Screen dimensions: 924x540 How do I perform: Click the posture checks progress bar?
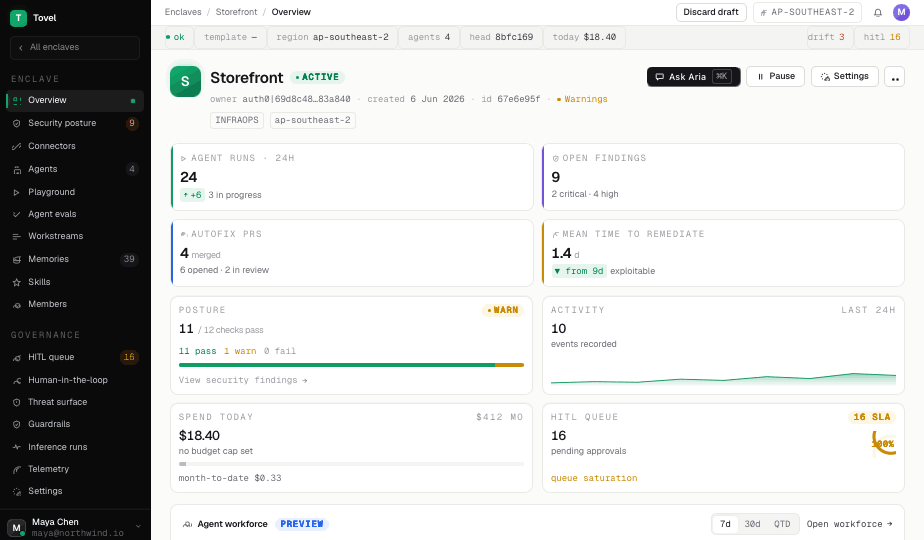tap(351, 365)
